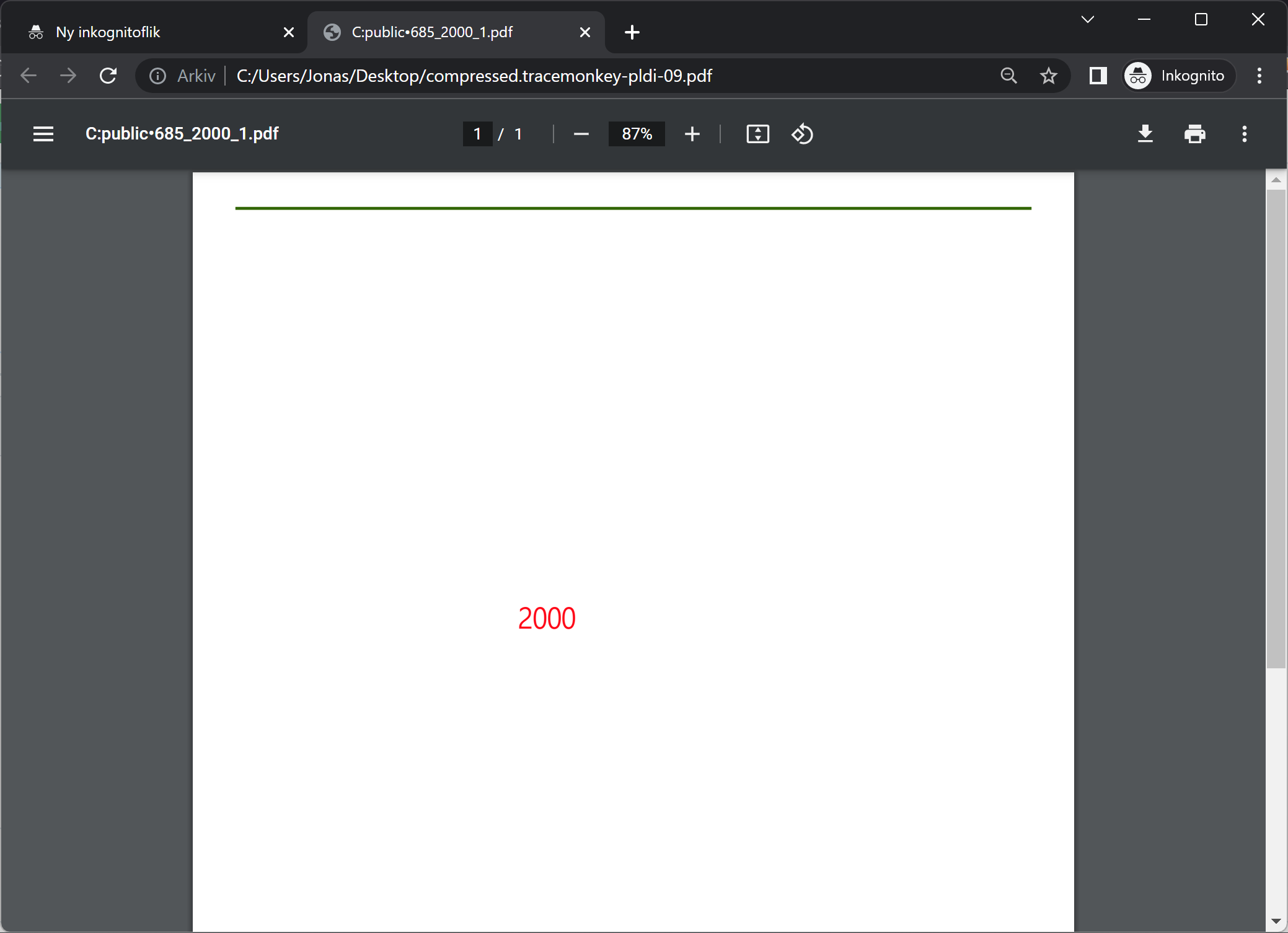This screenshot has height=933, width=1288.
Task: Select the fit-to-page icon
Action: 757,134
